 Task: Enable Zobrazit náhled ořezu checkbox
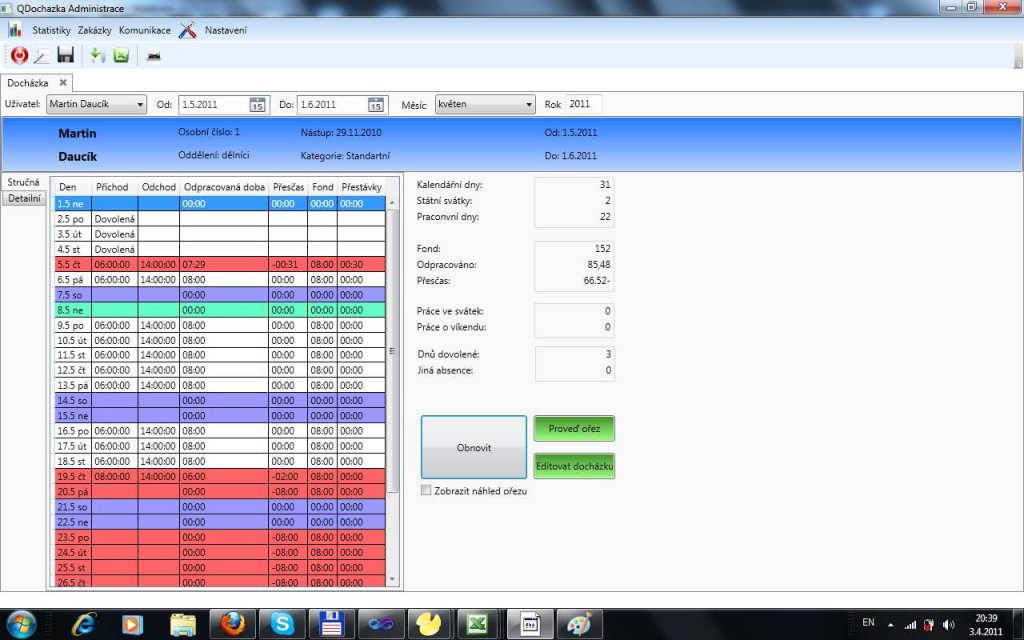click(x=426, y=491)
